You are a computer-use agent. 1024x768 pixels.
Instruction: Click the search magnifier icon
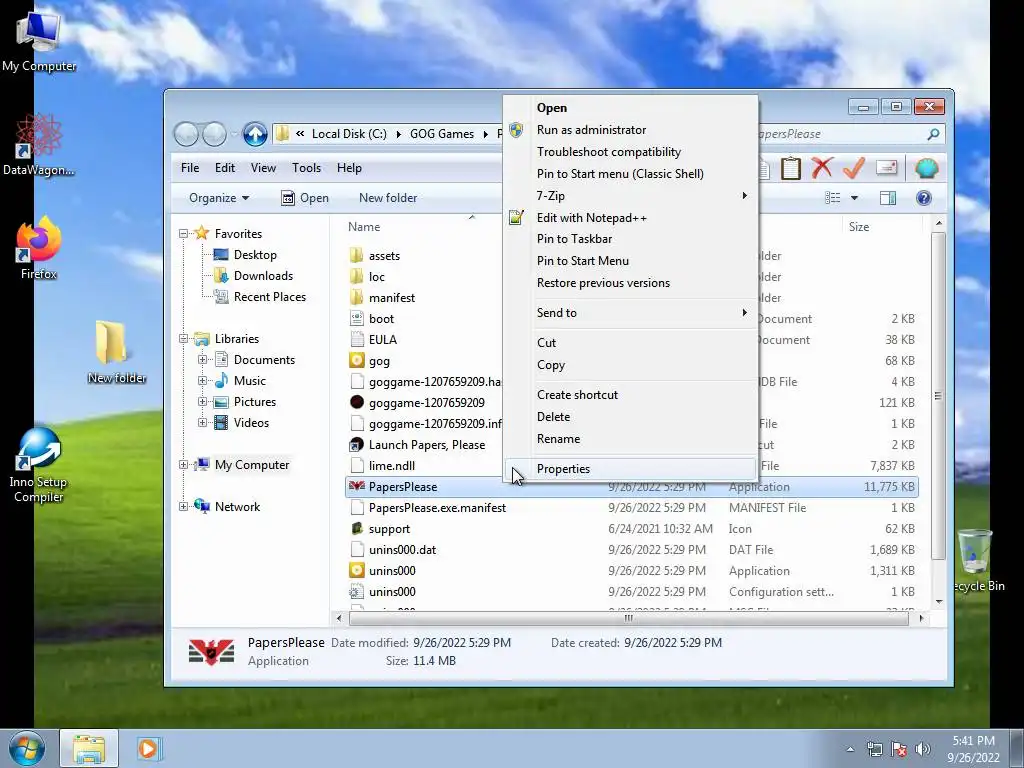[x=933, y=134]
